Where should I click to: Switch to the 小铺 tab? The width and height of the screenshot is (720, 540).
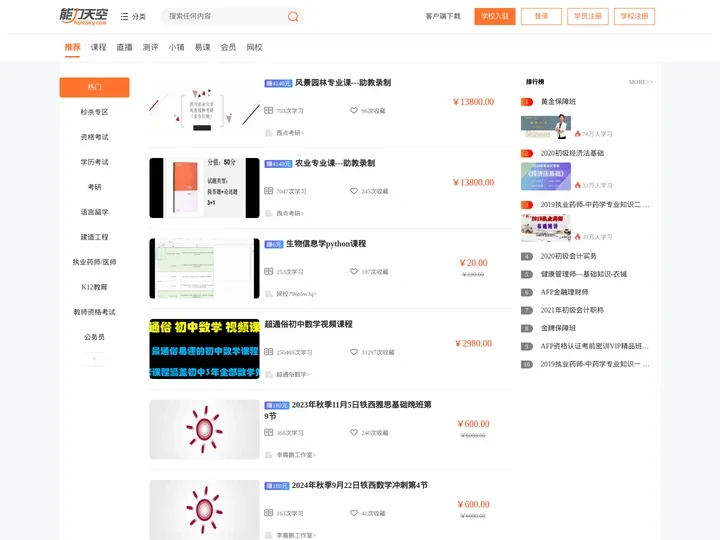click(x=176, y=47)
